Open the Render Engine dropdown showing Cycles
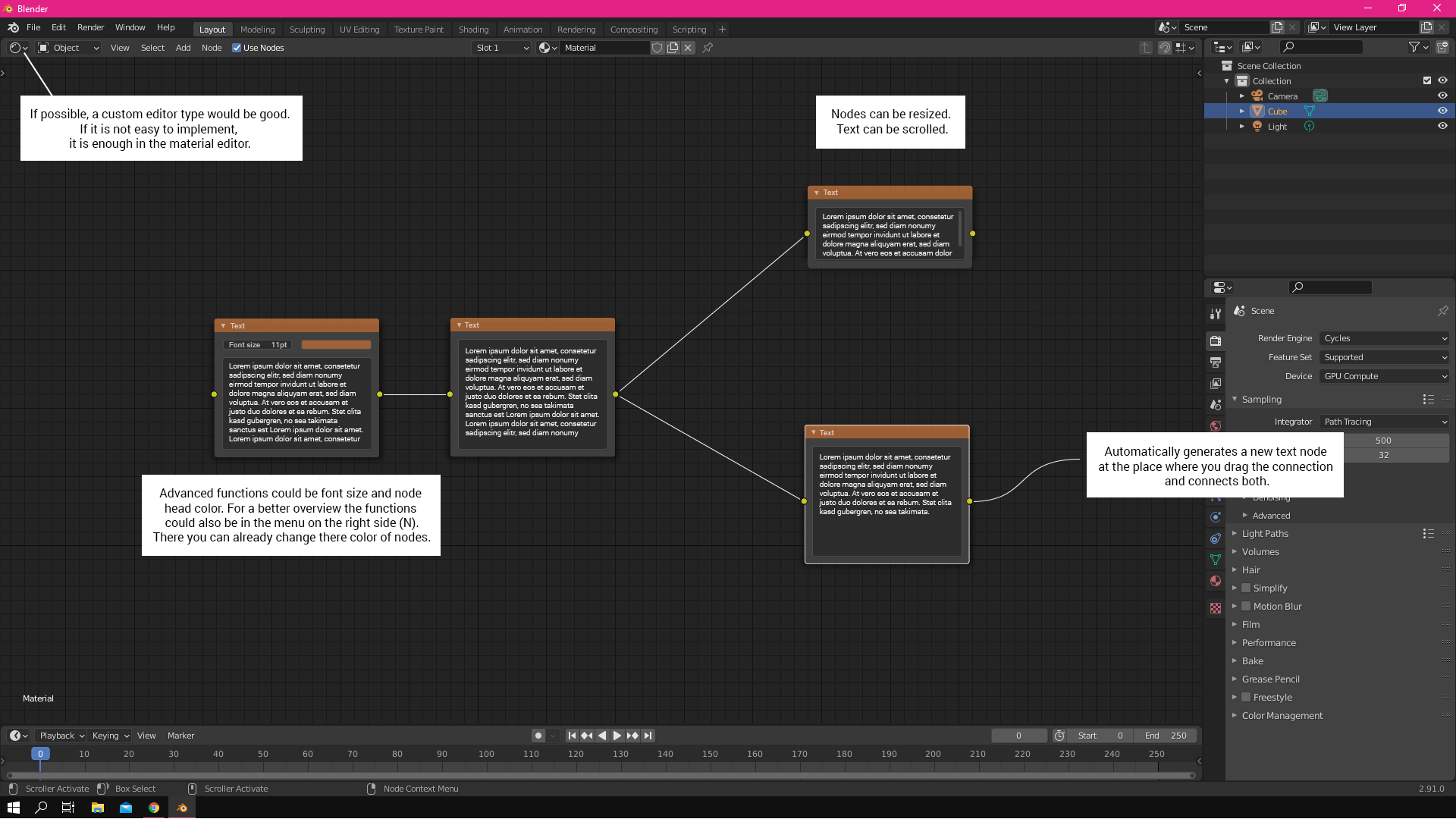The width and height of the screenshot is (1456, 819). pos(1385,338)
